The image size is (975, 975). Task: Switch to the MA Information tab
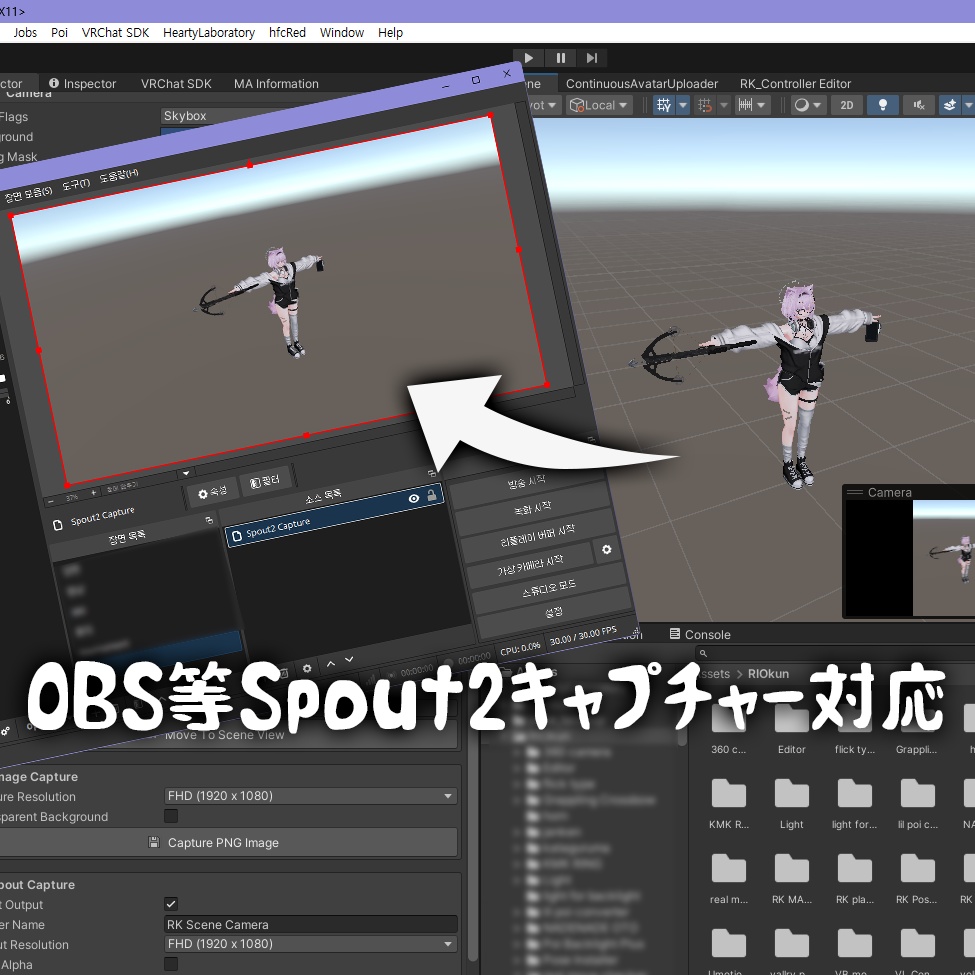(x=276, y=83)
